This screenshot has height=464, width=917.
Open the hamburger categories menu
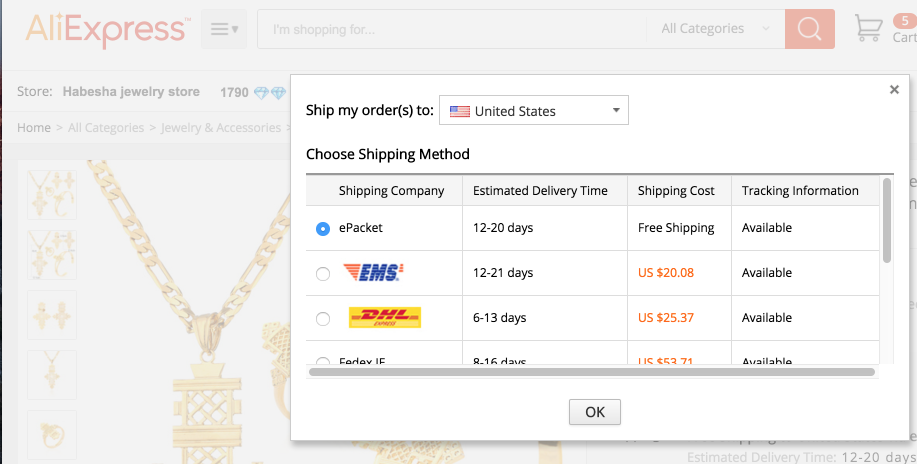(224, 29)
